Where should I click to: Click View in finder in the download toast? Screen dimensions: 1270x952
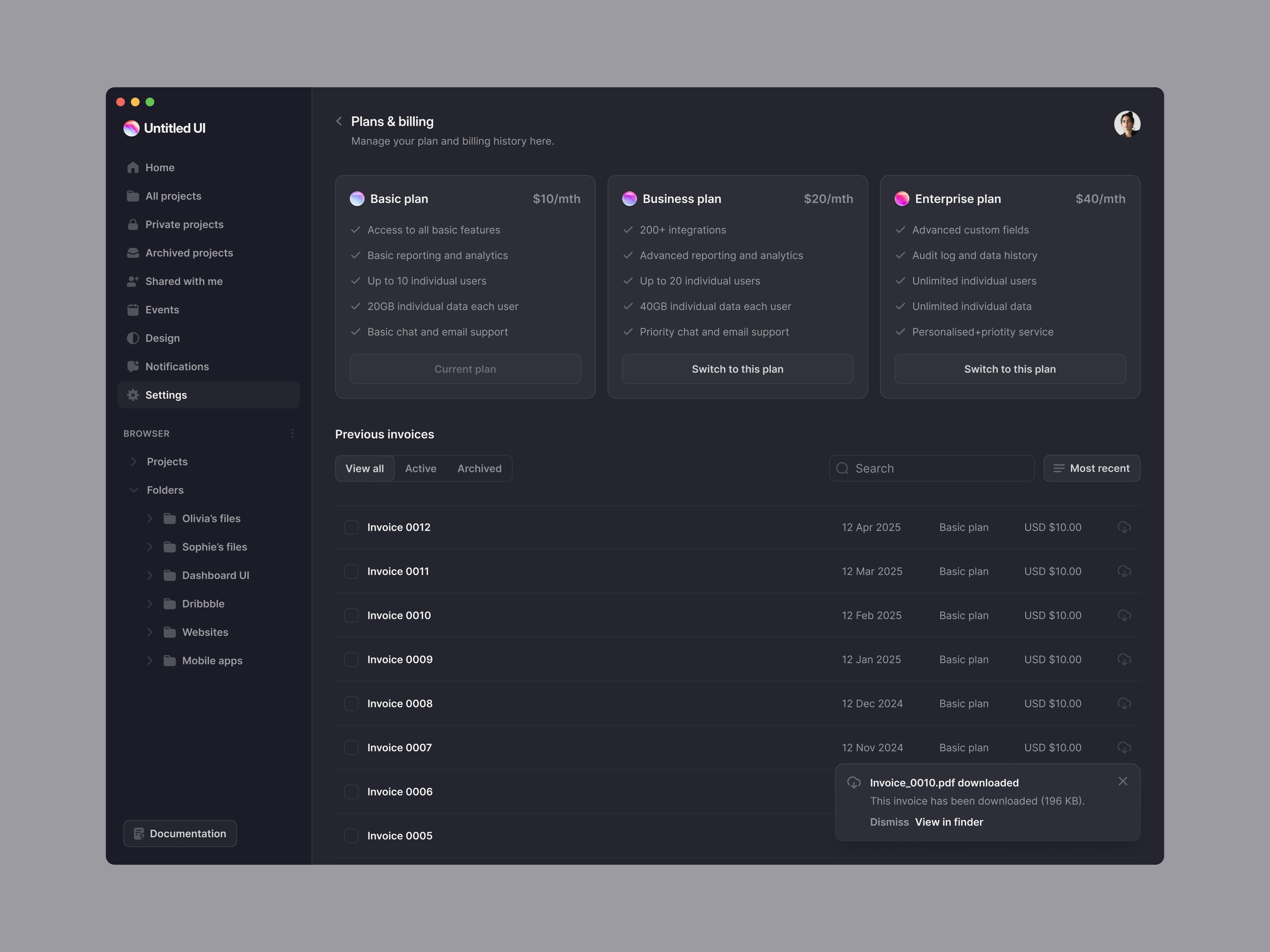[949, 822]
